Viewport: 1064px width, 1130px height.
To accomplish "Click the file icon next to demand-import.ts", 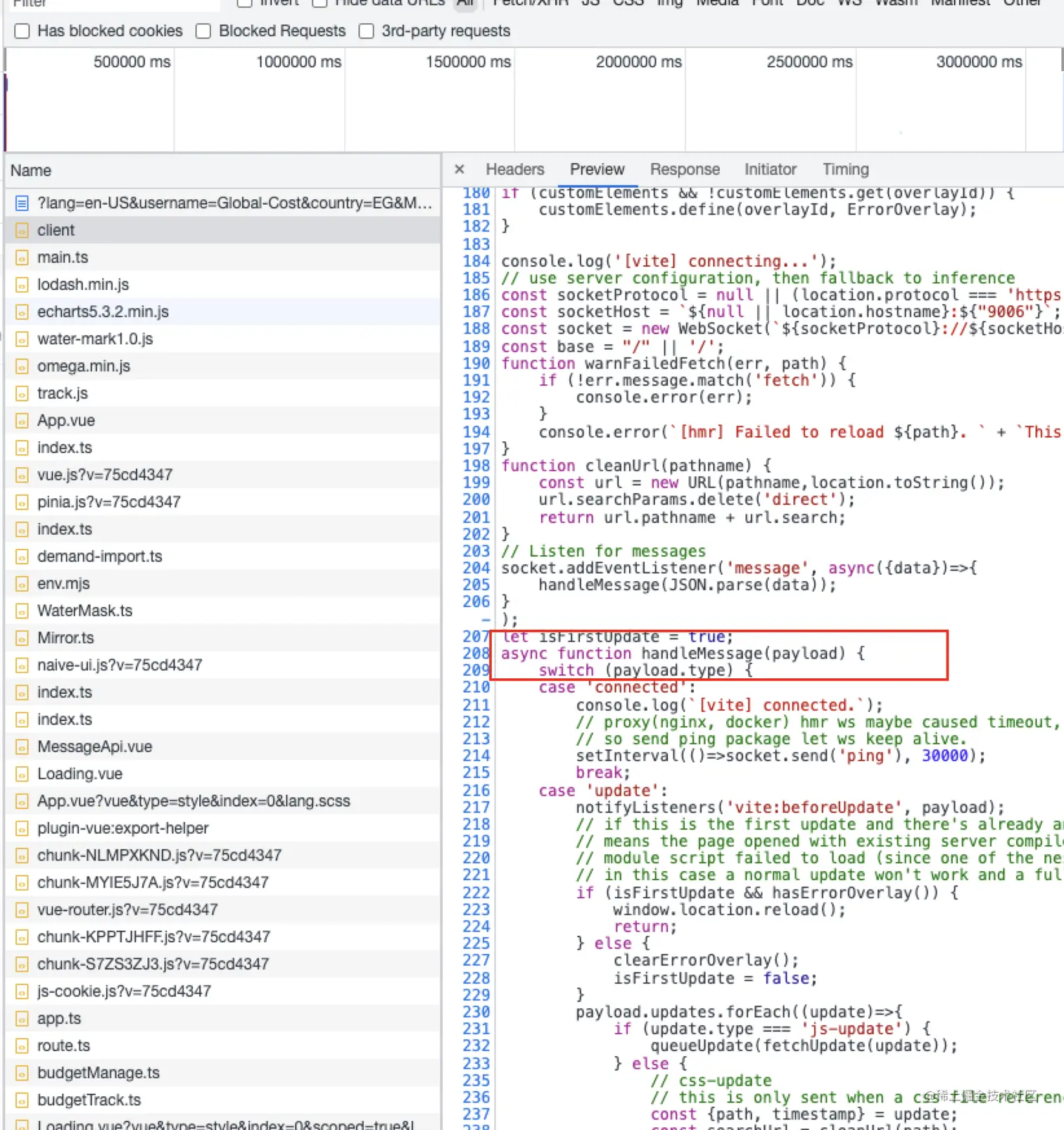I will (x=22, y=557).
